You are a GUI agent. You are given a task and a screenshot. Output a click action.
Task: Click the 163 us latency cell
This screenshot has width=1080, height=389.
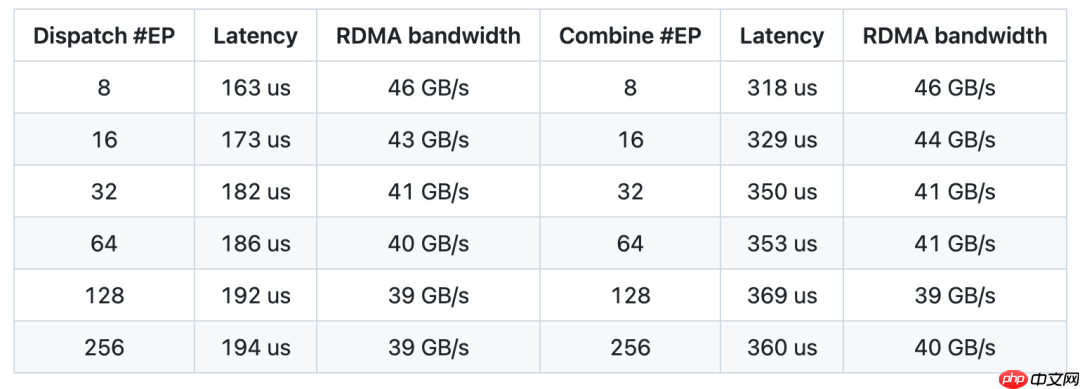256,87
